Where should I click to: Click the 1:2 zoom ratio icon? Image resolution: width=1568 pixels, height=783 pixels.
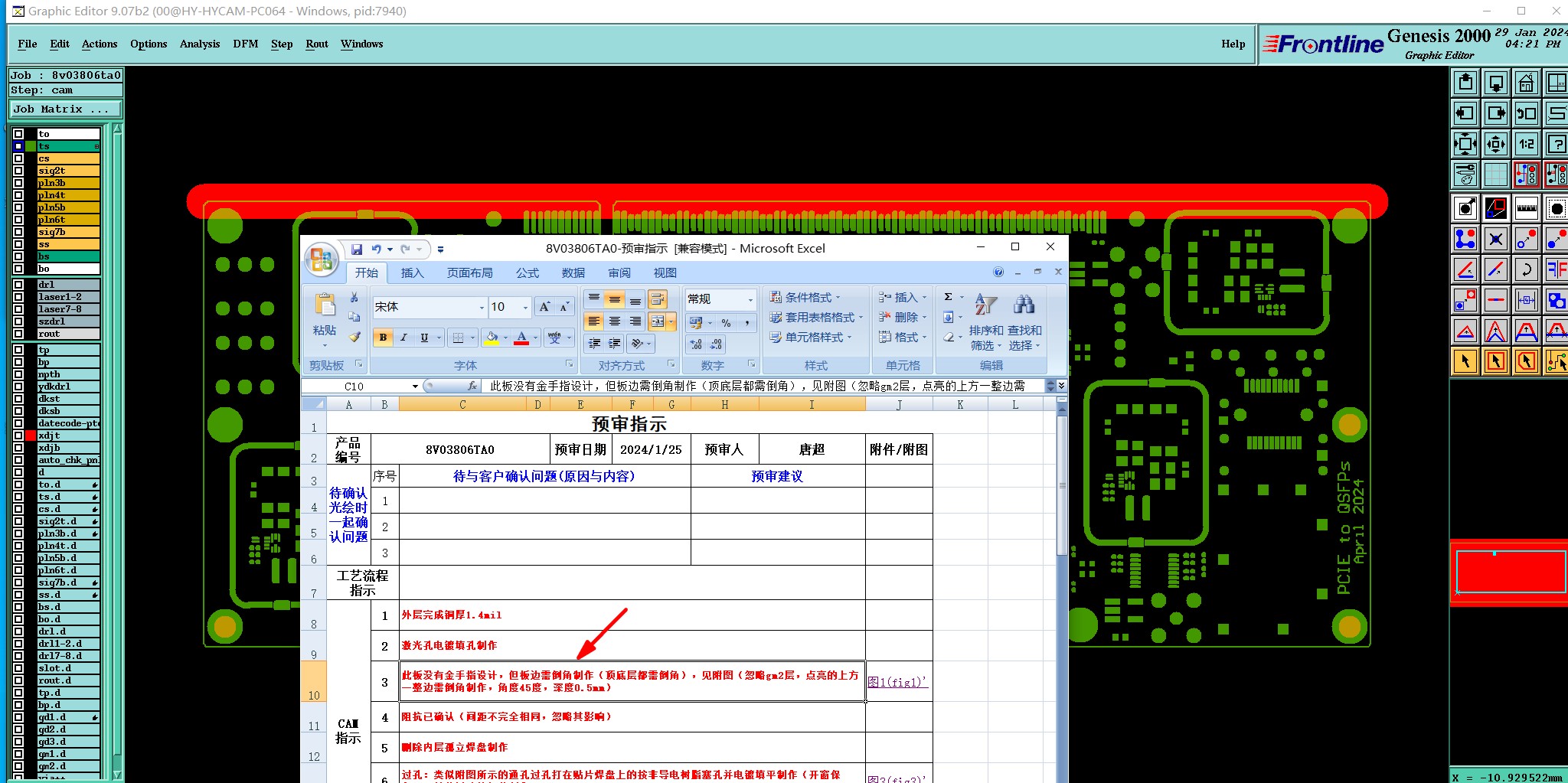coord(1526,144)
